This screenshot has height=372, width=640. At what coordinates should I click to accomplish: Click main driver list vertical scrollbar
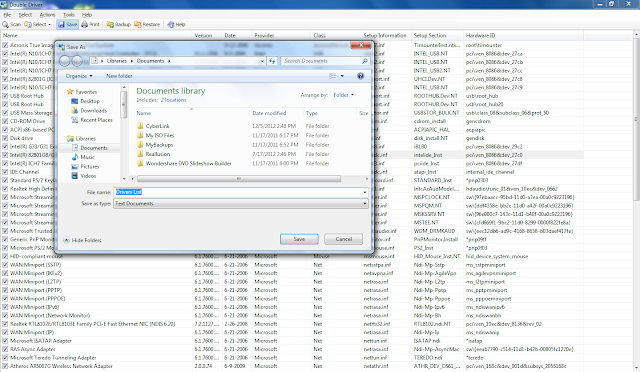coord(636,118)
